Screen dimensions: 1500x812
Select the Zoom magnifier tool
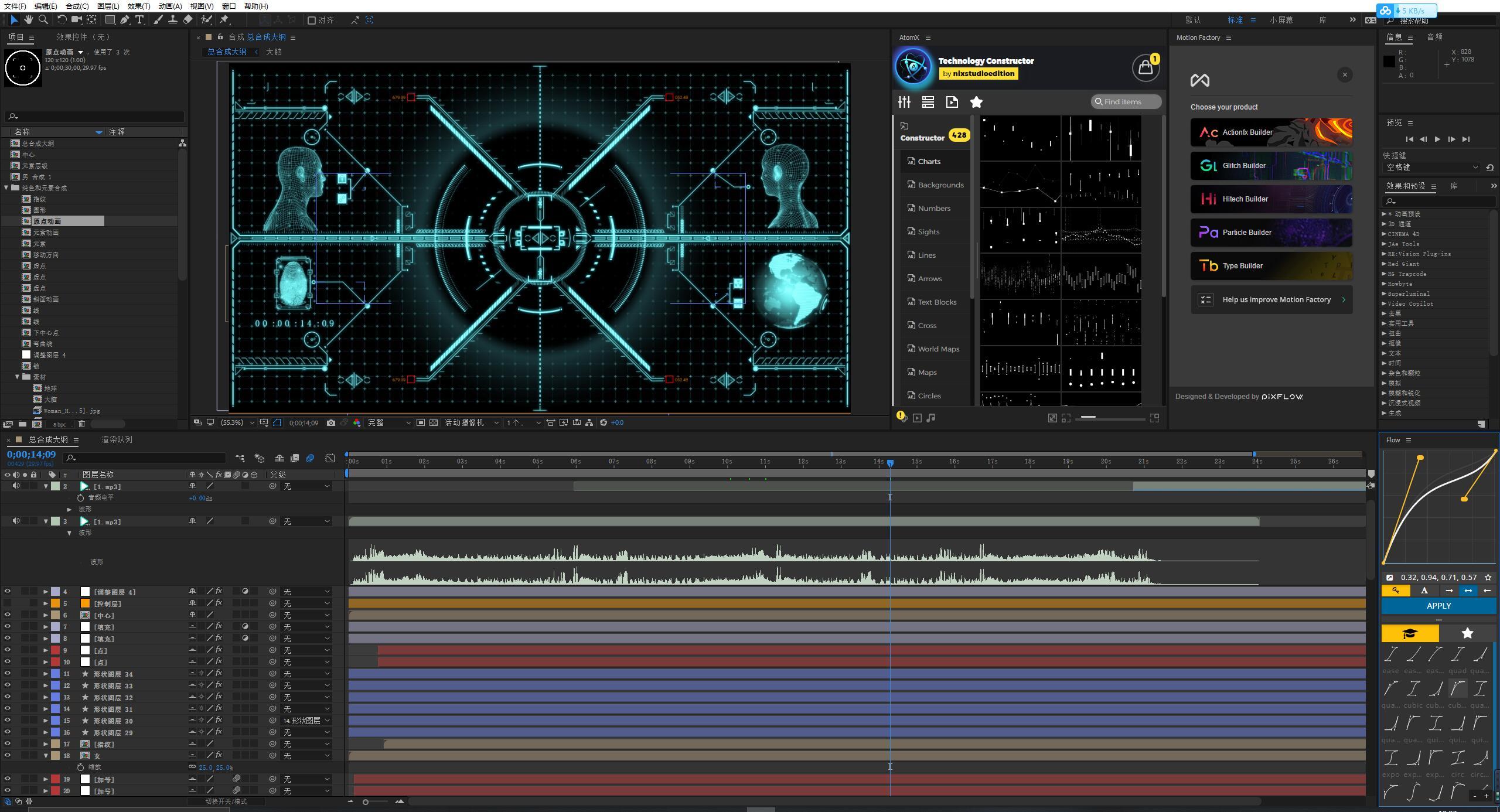(43, 20)
